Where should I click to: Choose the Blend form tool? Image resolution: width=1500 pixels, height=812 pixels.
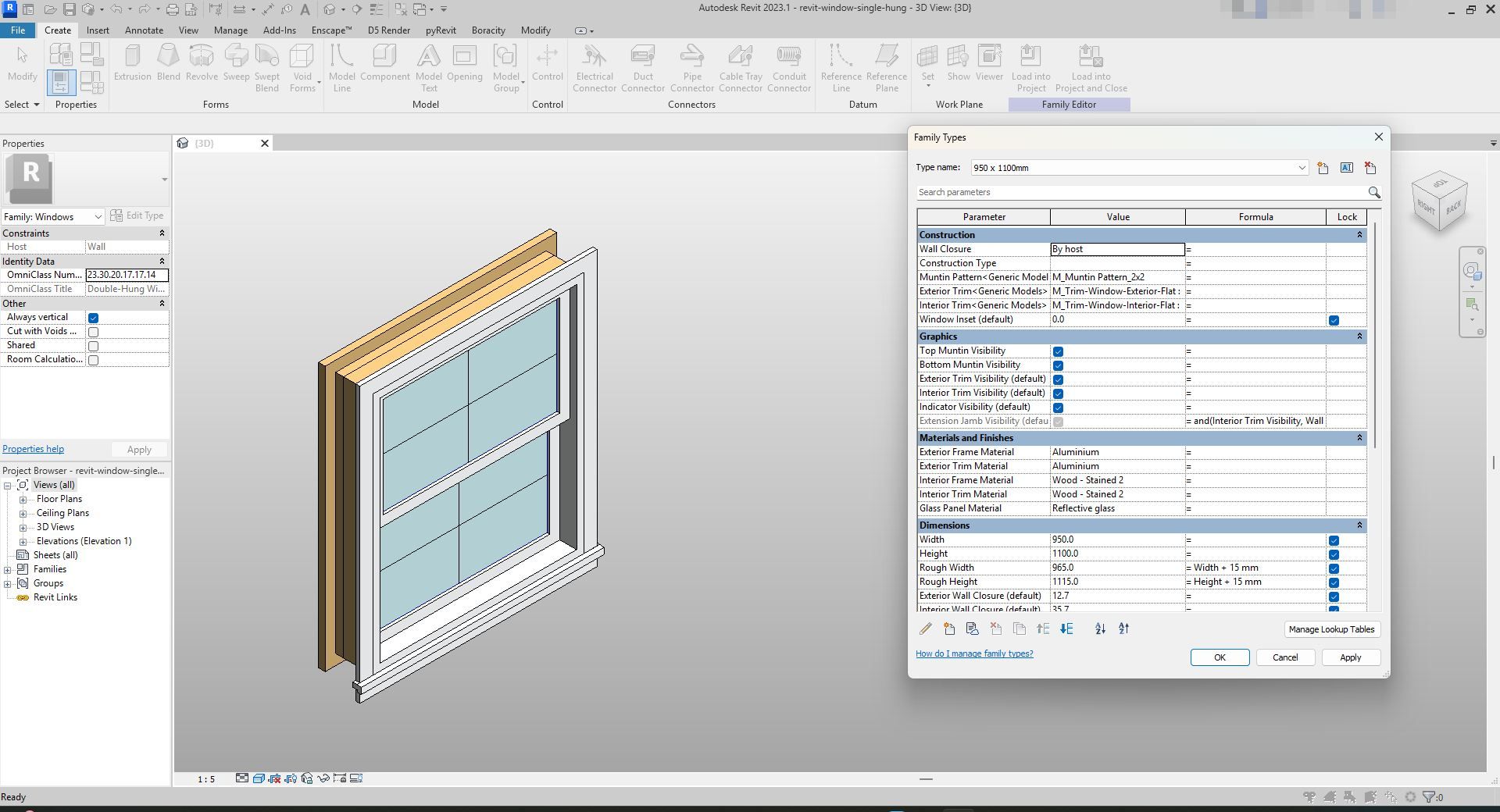(x=168, y=63)
